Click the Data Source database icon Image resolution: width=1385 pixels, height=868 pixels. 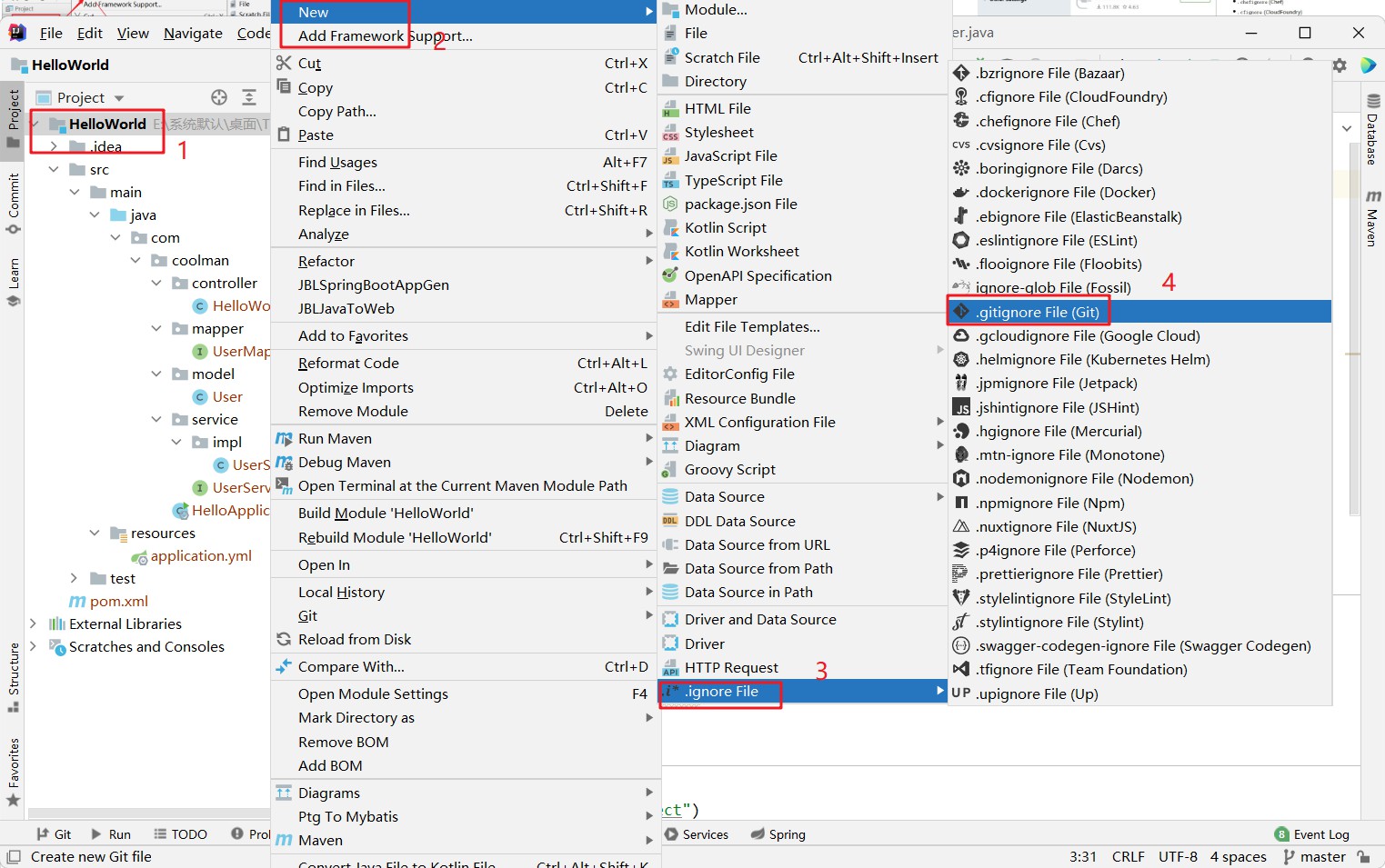(x=670, y=497)
